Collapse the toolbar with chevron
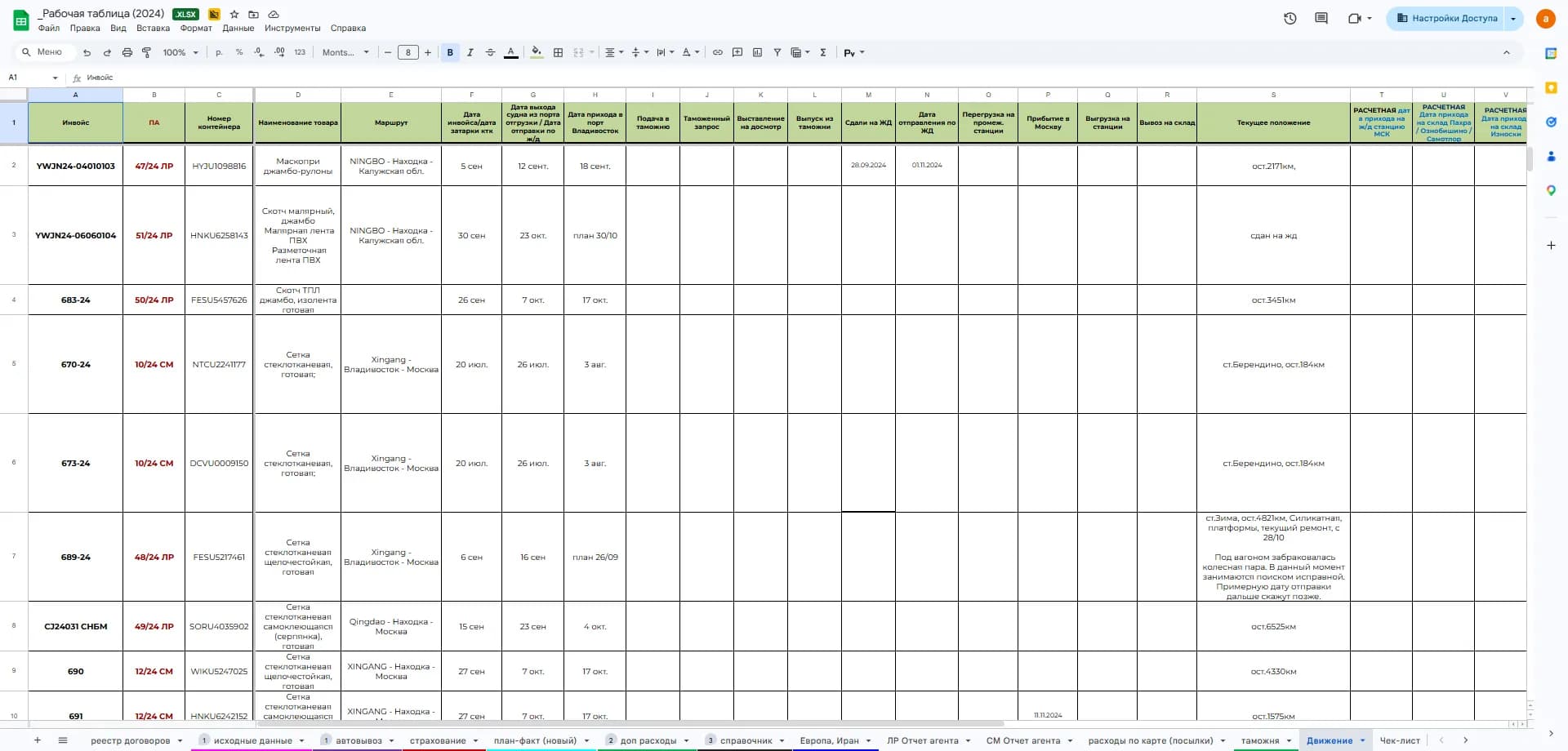 click(1507, 52)
